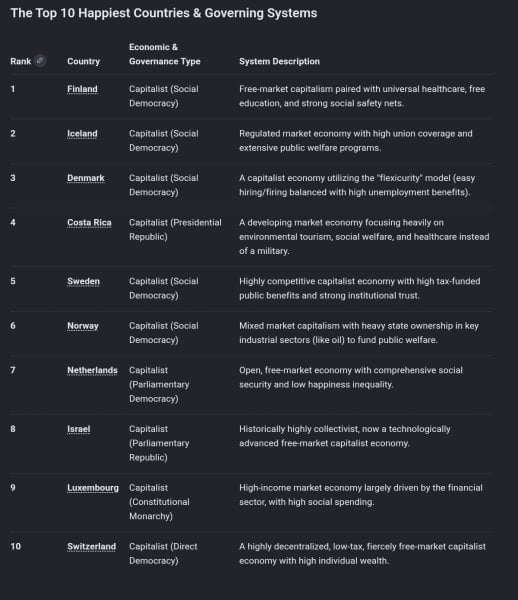Image resolution: width=518 pixels, height=600 pixels.
Task: Click rank number 10 cell
Action: point(16,546)
